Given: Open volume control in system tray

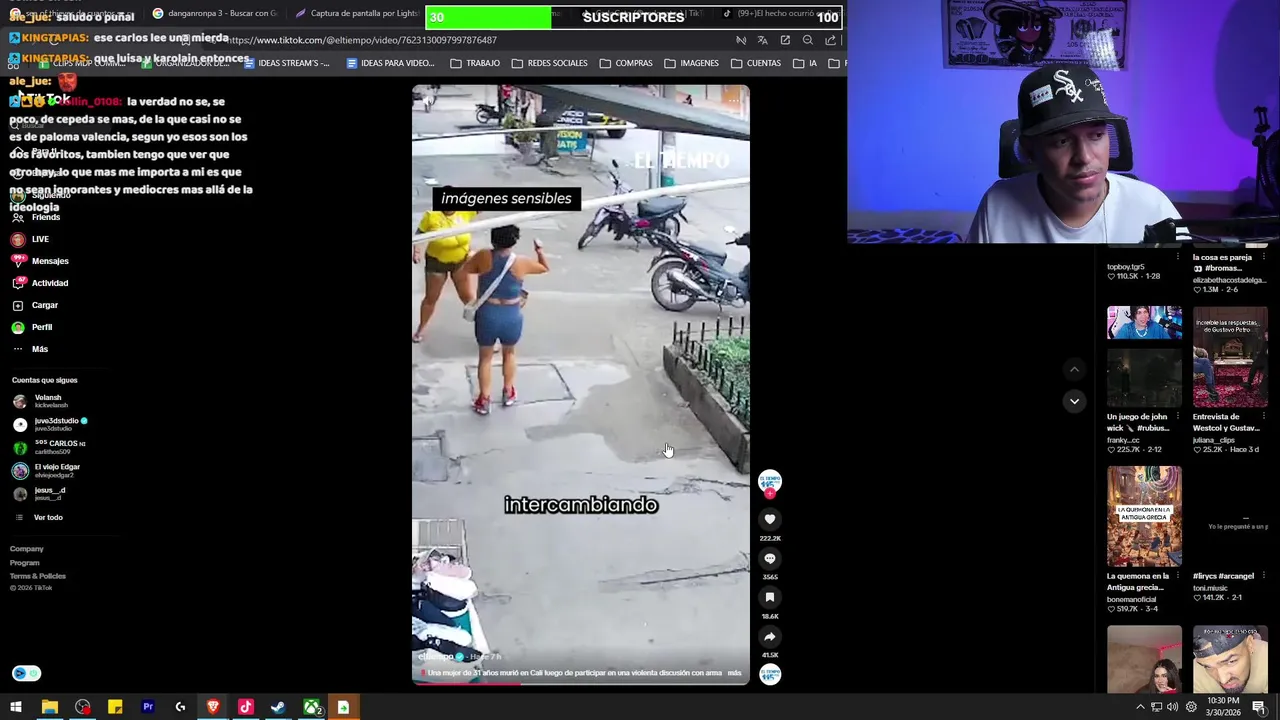Looking at the screenshot, I should coord(1174,707).
